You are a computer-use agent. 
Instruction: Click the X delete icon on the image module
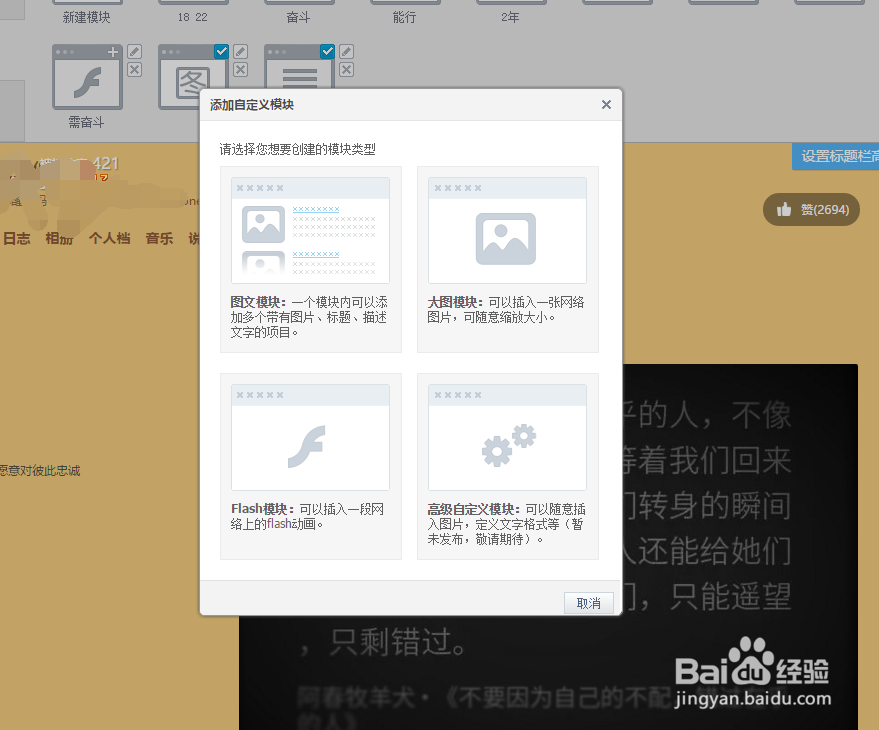[240, 68]
